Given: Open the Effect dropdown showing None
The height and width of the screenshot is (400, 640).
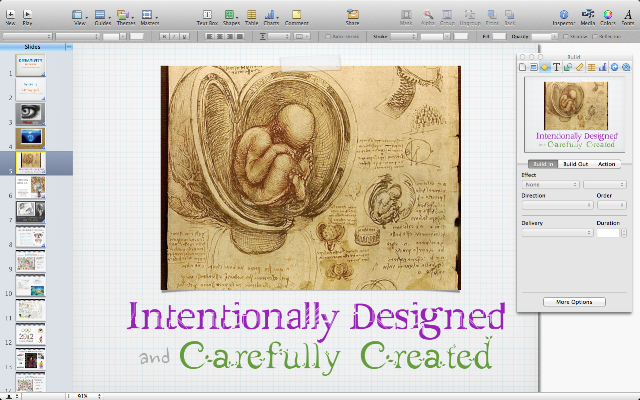Looking at the screenshot, I should (x=550, y=185).
